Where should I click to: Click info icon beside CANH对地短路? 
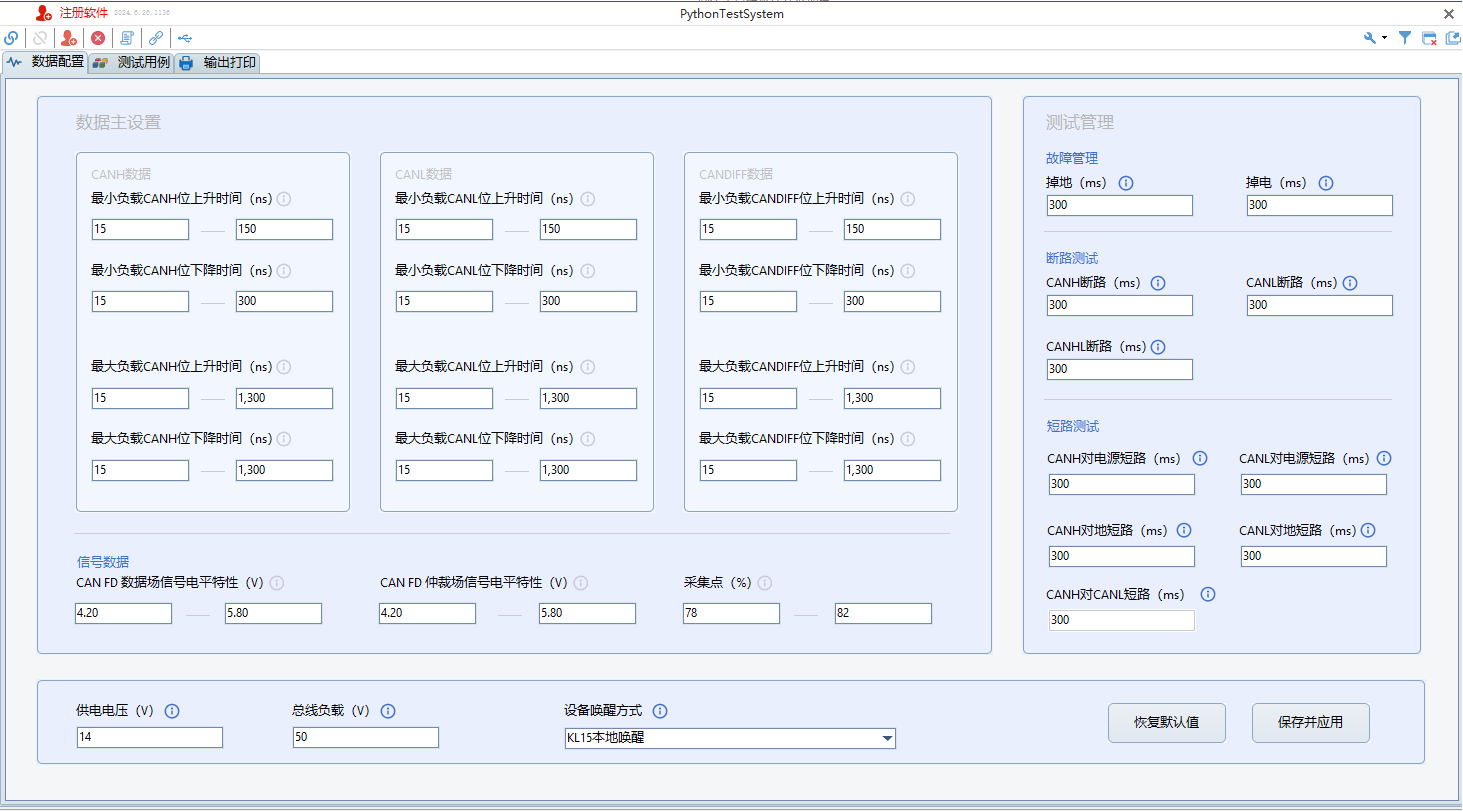pyautogui.click(x=1184, y=530)
